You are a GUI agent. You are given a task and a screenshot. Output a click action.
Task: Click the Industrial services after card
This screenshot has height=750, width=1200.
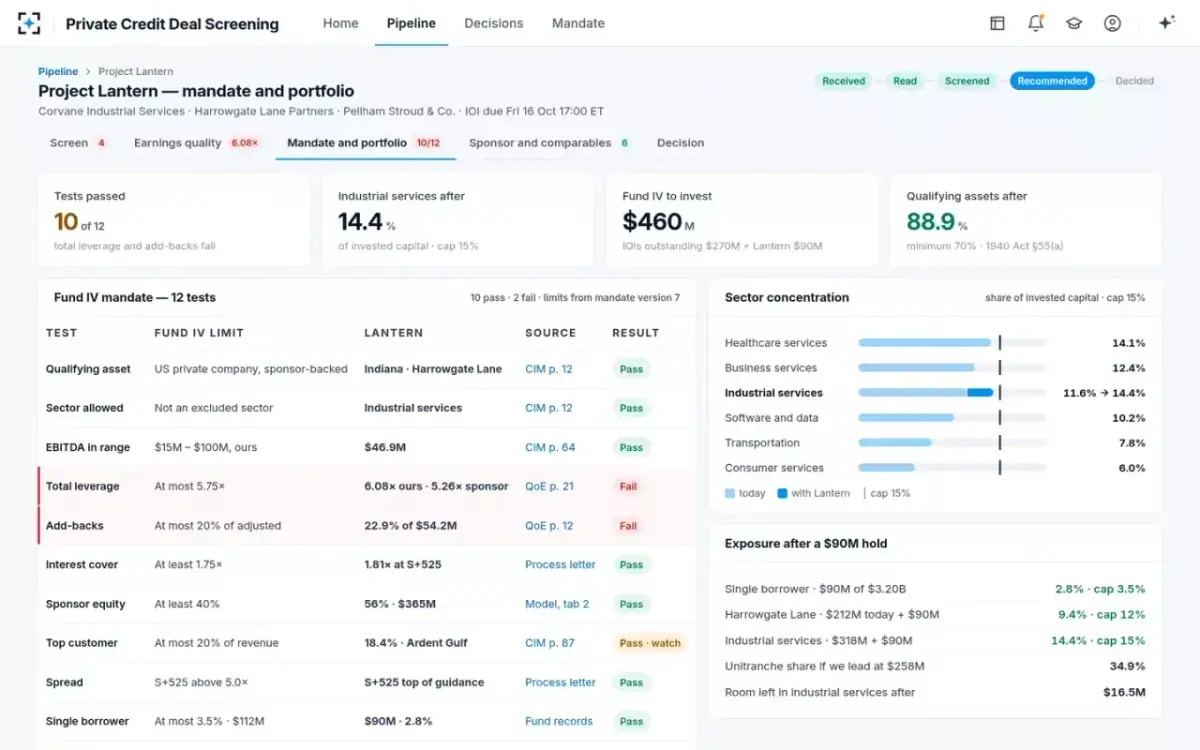(x=458, y=221)
